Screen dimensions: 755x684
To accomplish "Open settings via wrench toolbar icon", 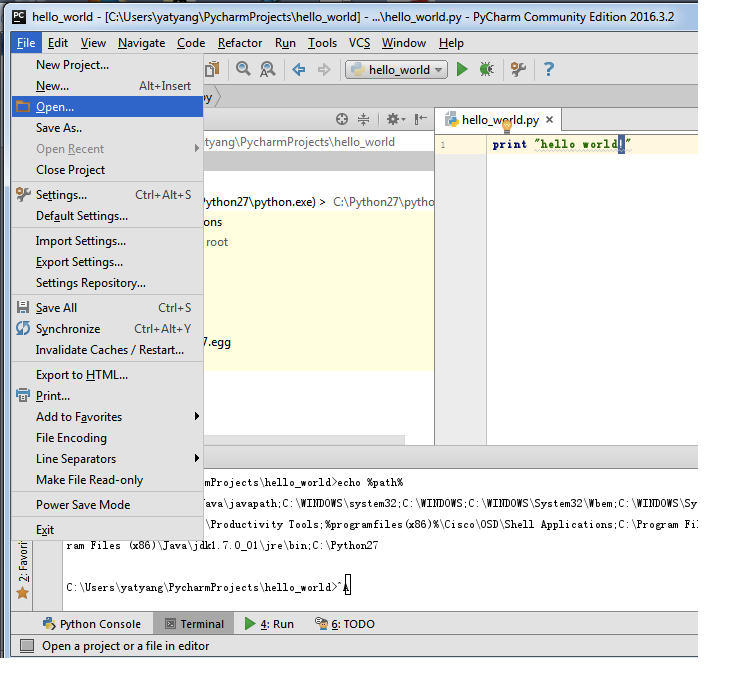I will (x=519, y=69).
